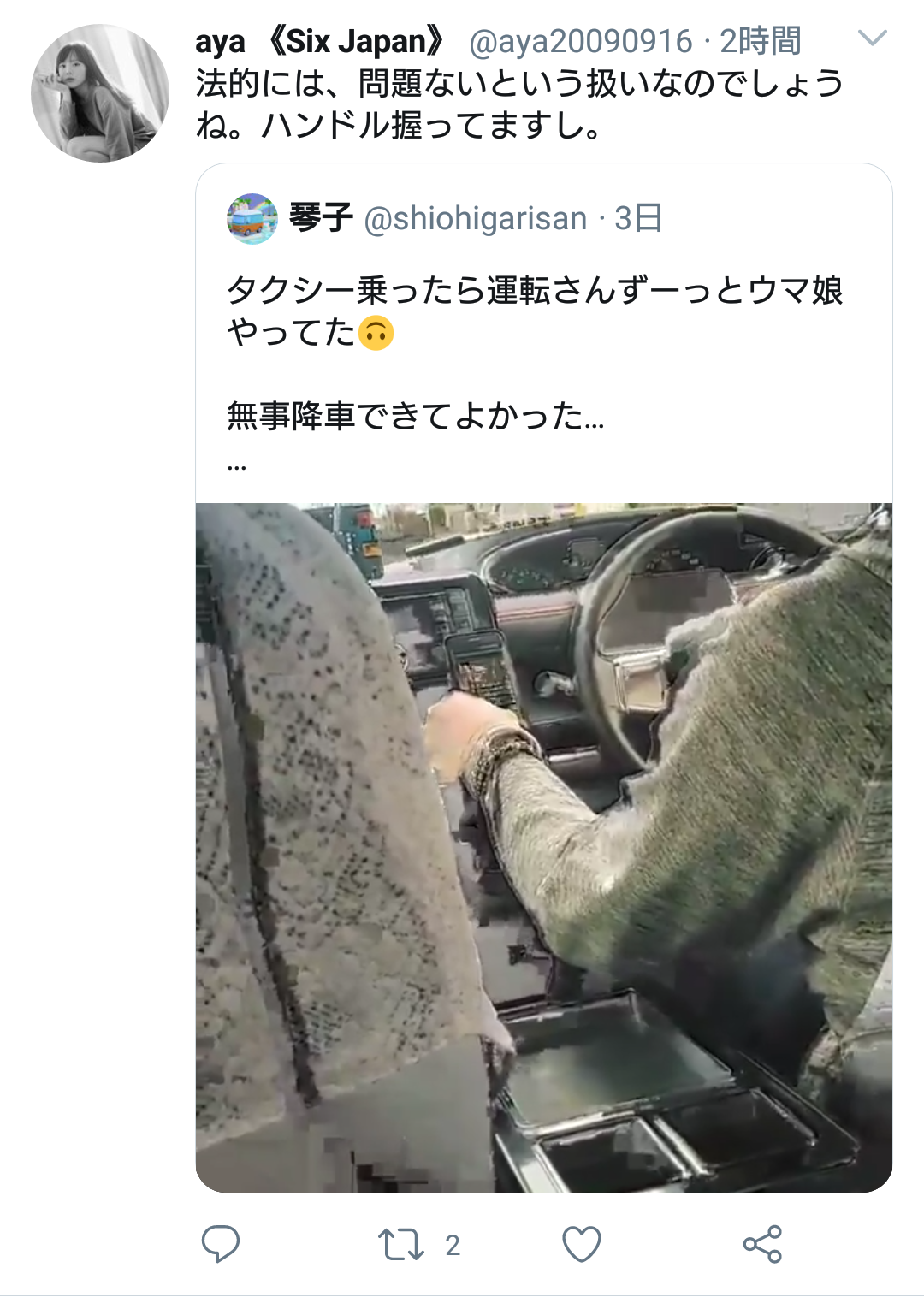924x1297 pixels.
Task: Tap the reply speech bubble icon
Action: point(220,1244)
